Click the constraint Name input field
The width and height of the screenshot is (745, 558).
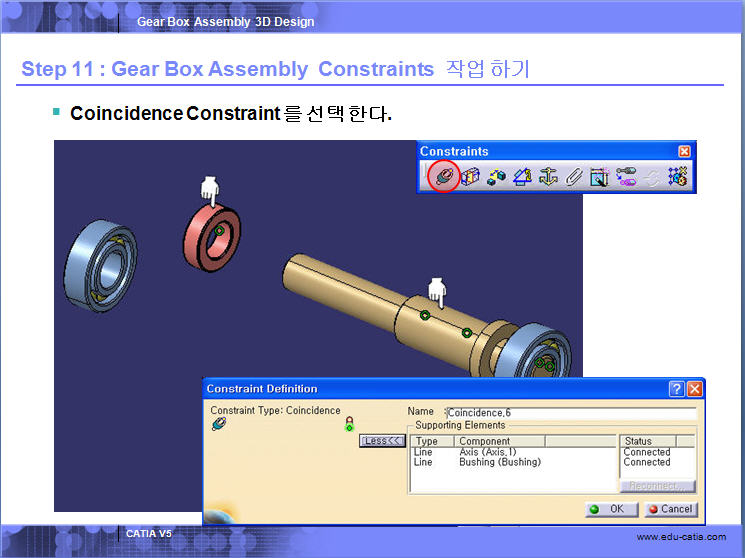point(570,412)
